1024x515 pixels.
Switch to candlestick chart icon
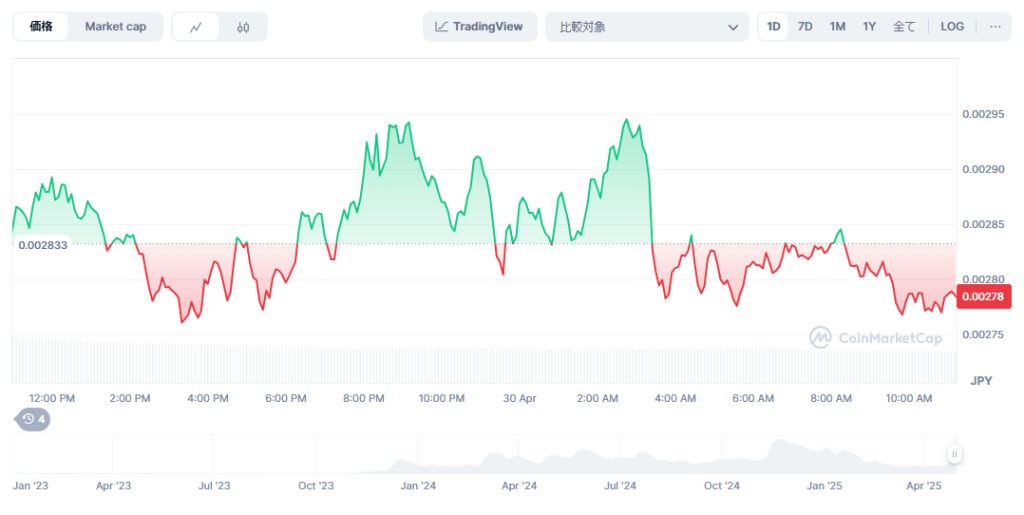(243, 27)
